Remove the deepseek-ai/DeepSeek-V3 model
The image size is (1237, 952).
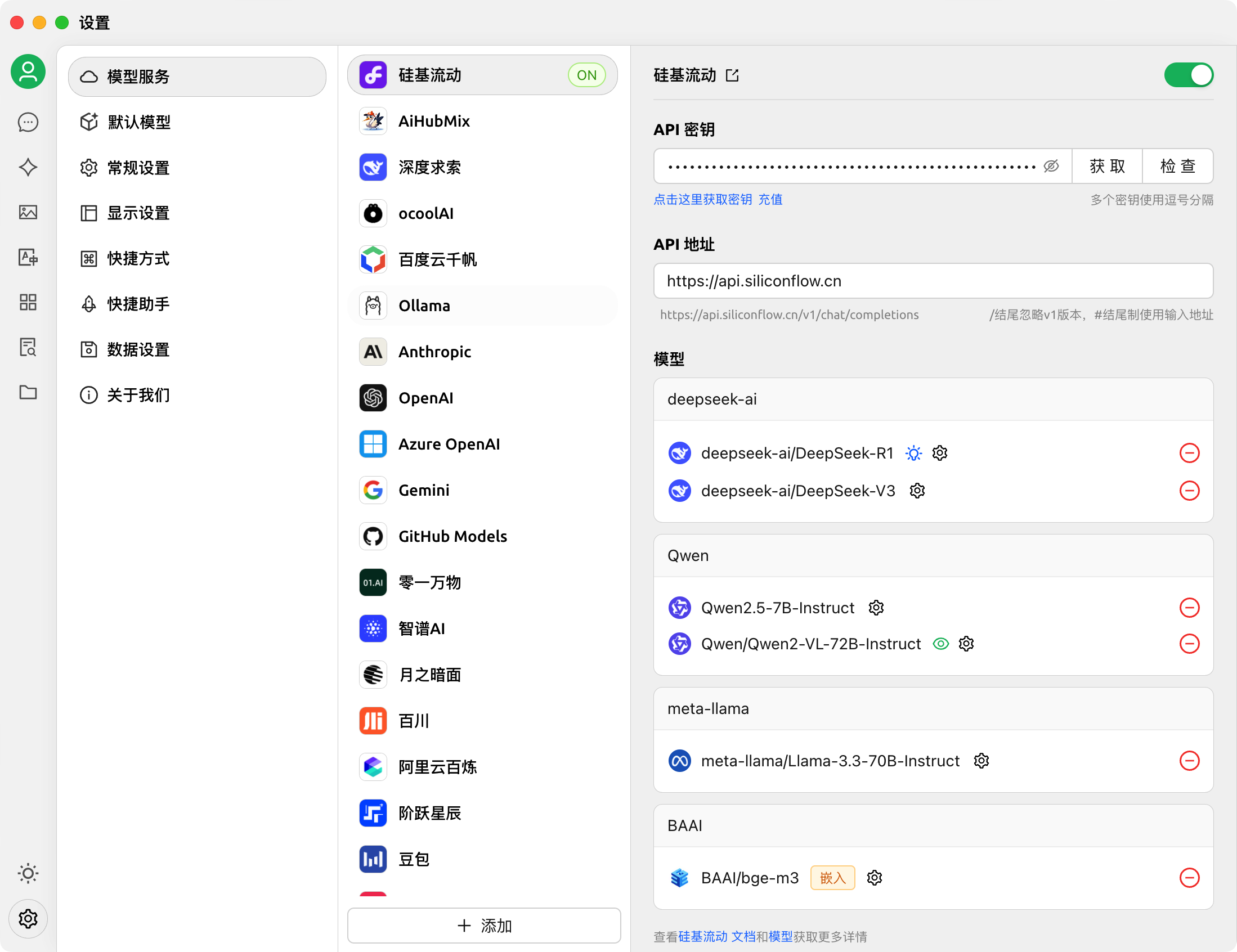click(x=1189, y=491)
